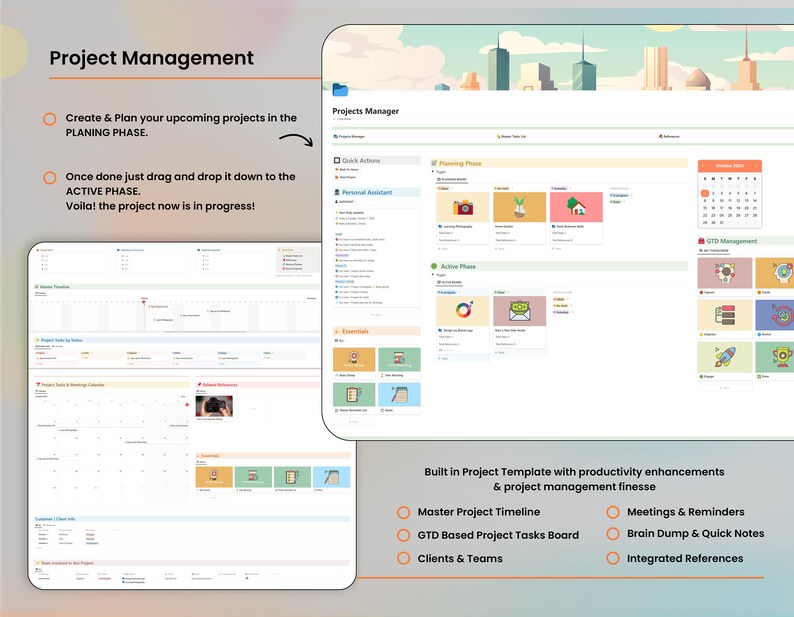The height and width of the screenshot is (617, 794).
Task: Open Master Reminder List clipboard card in Projects Manager
Action: [x=354, y=398]
